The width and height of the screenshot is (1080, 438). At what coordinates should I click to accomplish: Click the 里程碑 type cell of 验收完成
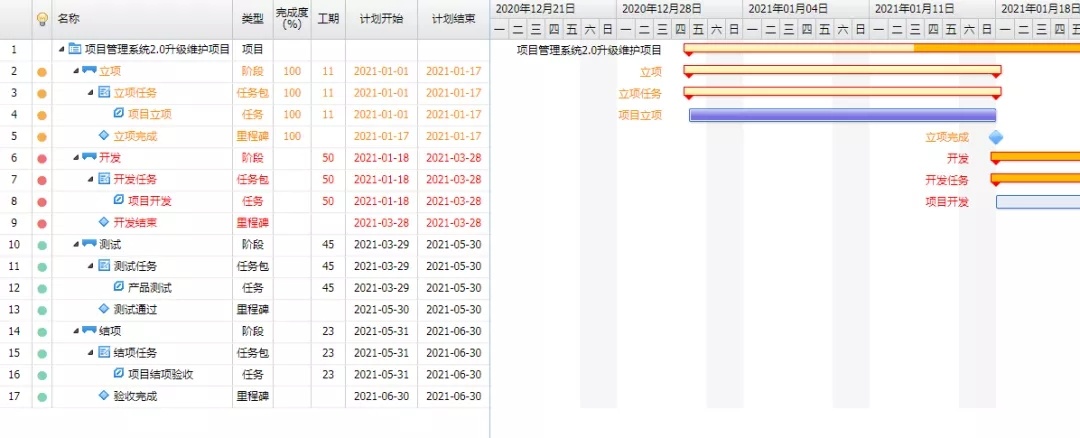click(253, 396)
